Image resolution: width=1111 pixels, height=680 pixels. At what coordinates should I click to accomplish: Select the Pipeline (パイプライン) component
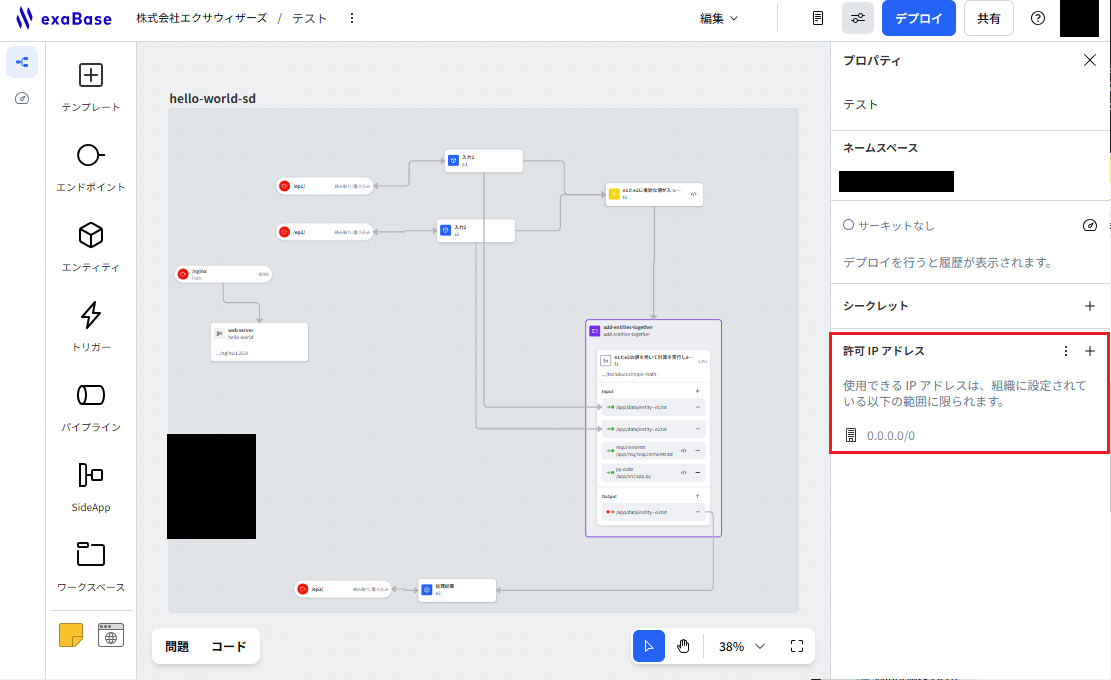click(91, 407)
